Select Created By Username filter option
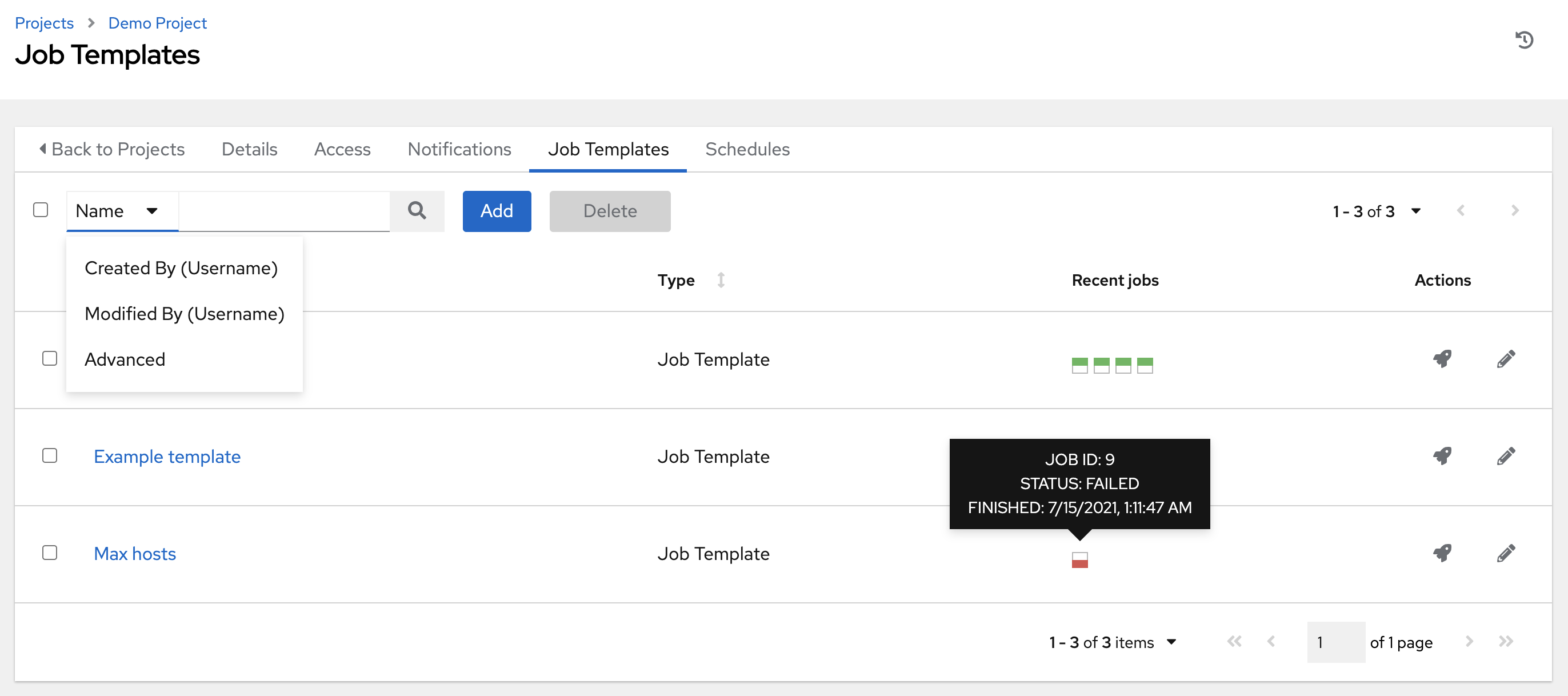This screenshot has height=696, width=1568. click(180, 268)
